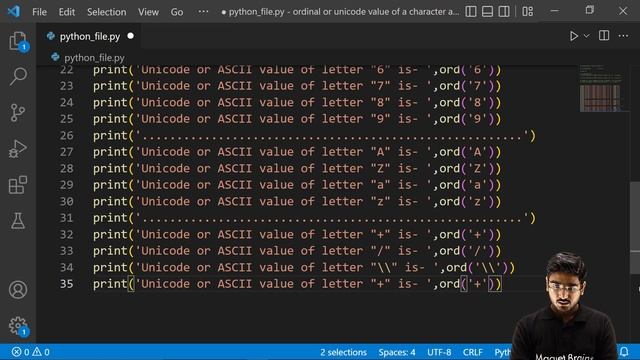Click the dotted string on line 26
Image resolution: width=640 pixels, height=360 pixels.
click(x=332, y=136)
